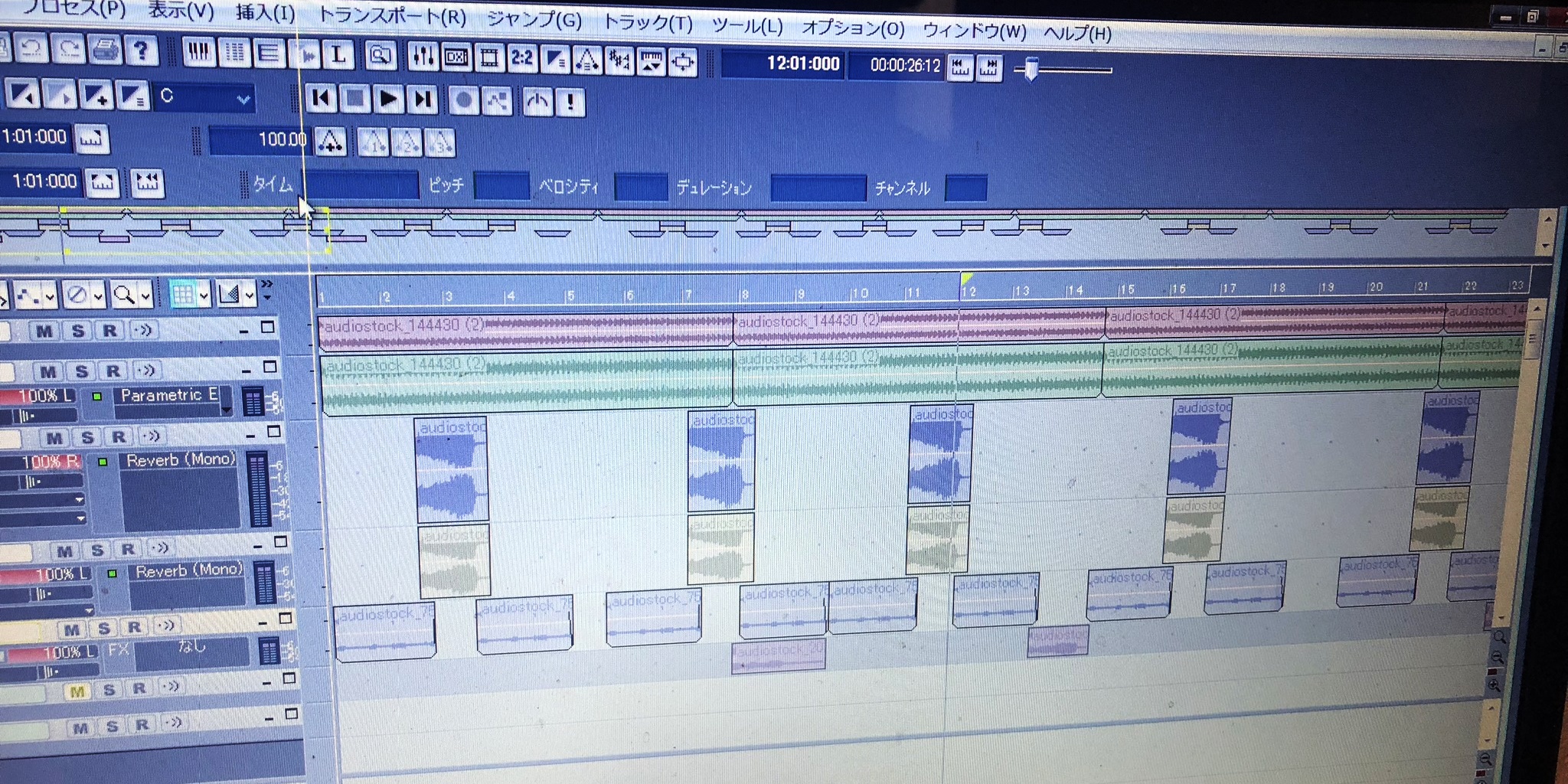Click the magnifier loop explorer icon

coord(380,55)
